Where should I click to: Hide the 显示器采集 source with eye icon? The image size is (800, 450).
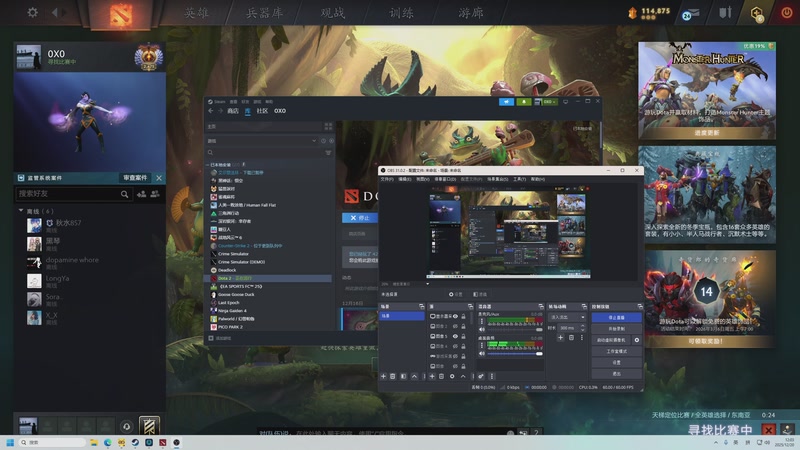point(455,316)
